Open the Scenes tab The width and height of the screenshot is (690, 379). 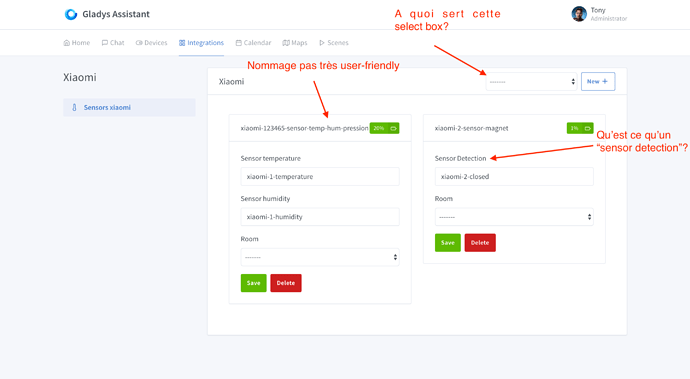[x=334, y=43]
